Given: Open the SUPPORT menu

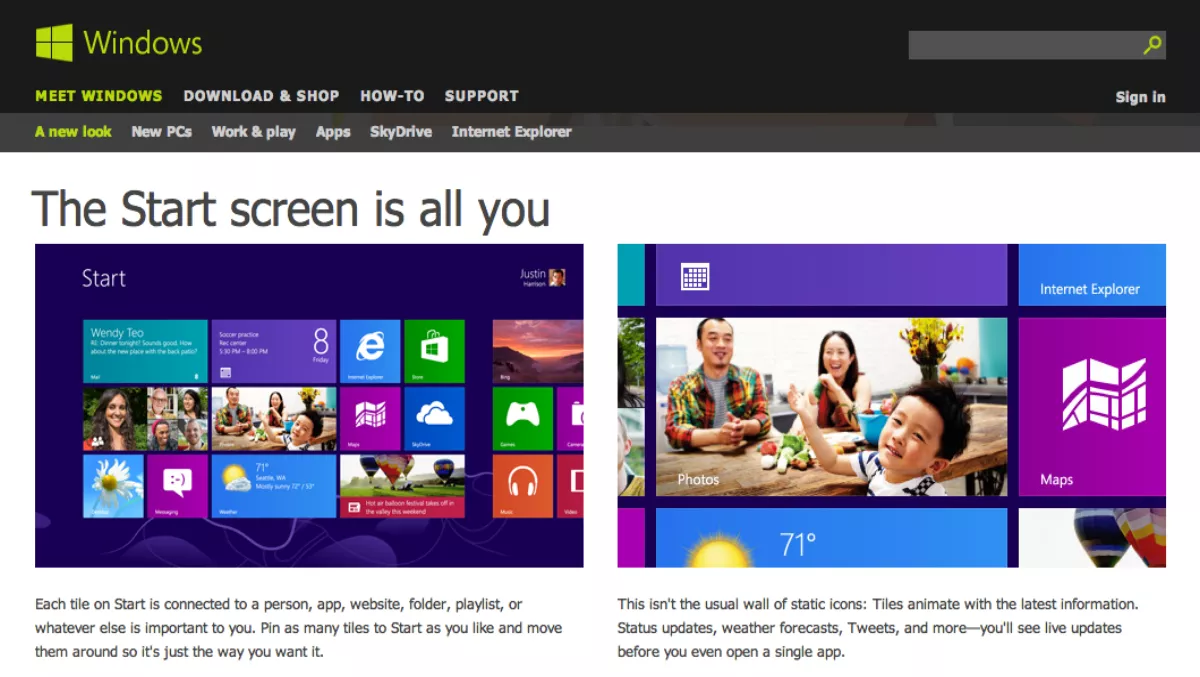Looking at the screenshot, I should coord(481,96).
